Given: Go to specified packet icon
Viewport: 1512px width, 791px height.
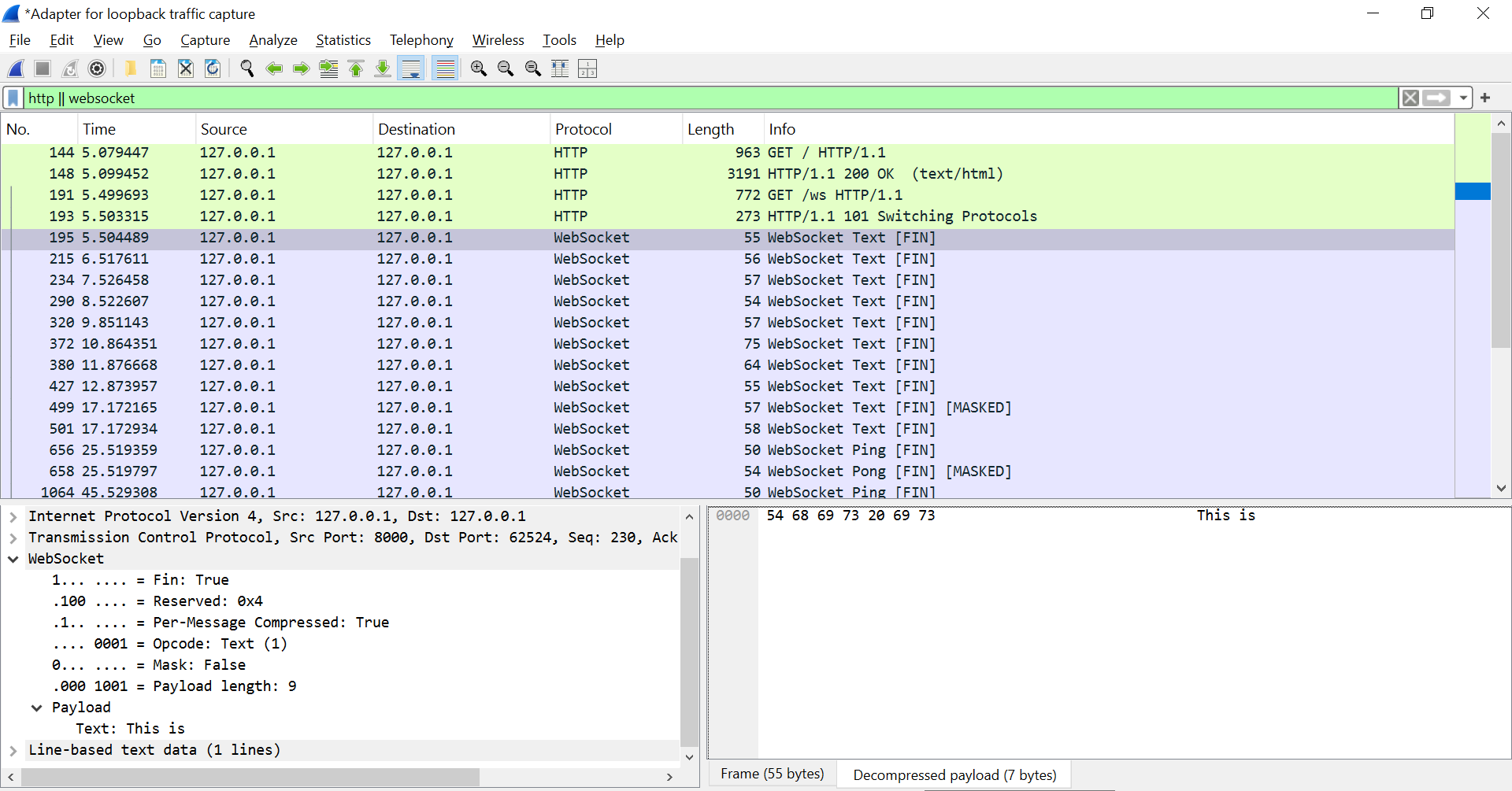Looking at the screenshot, I should click(328, 68).
